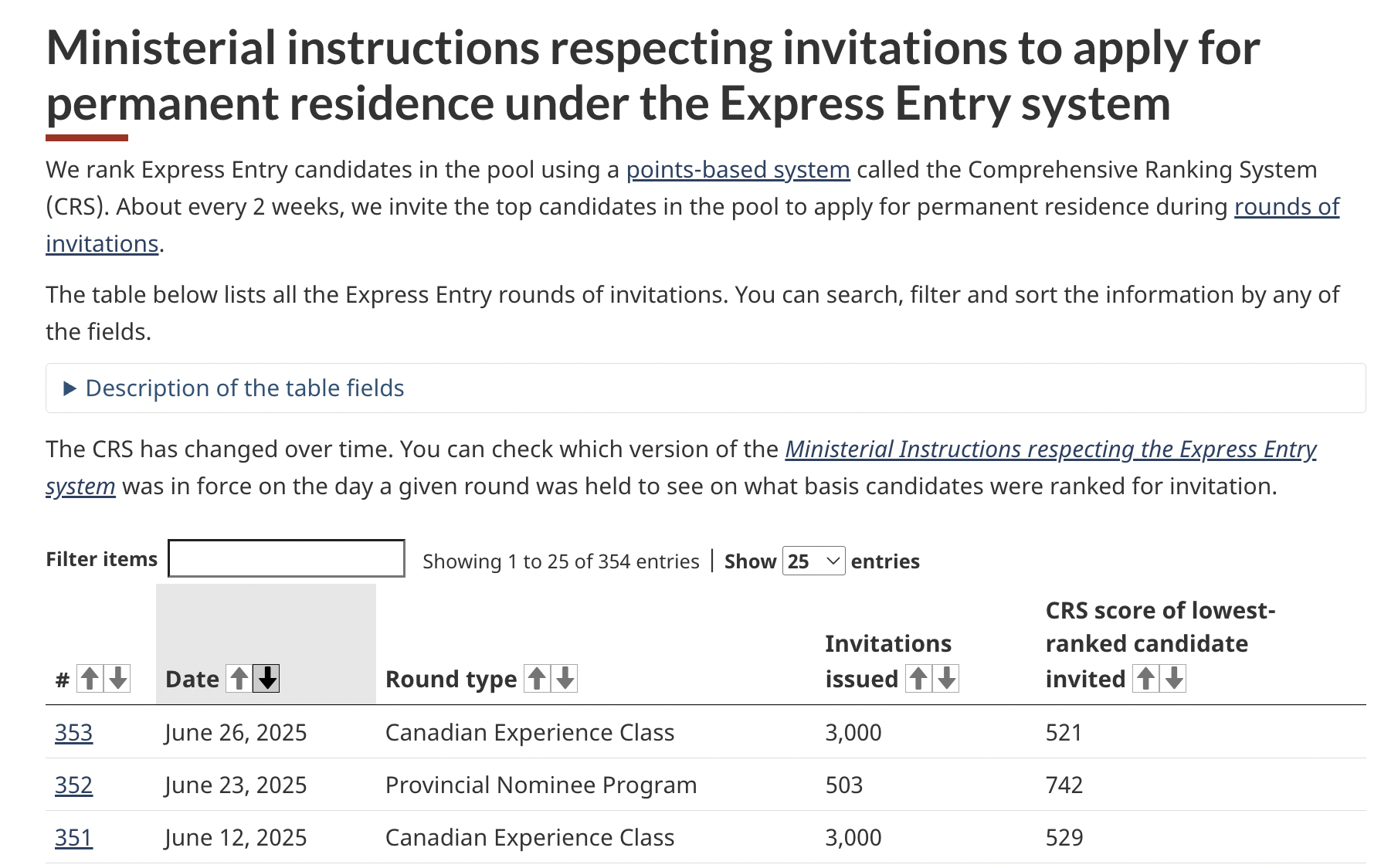Expand Description of the table fields
The height and width of the screenshot is (868, 1381).
coord(244,388)
